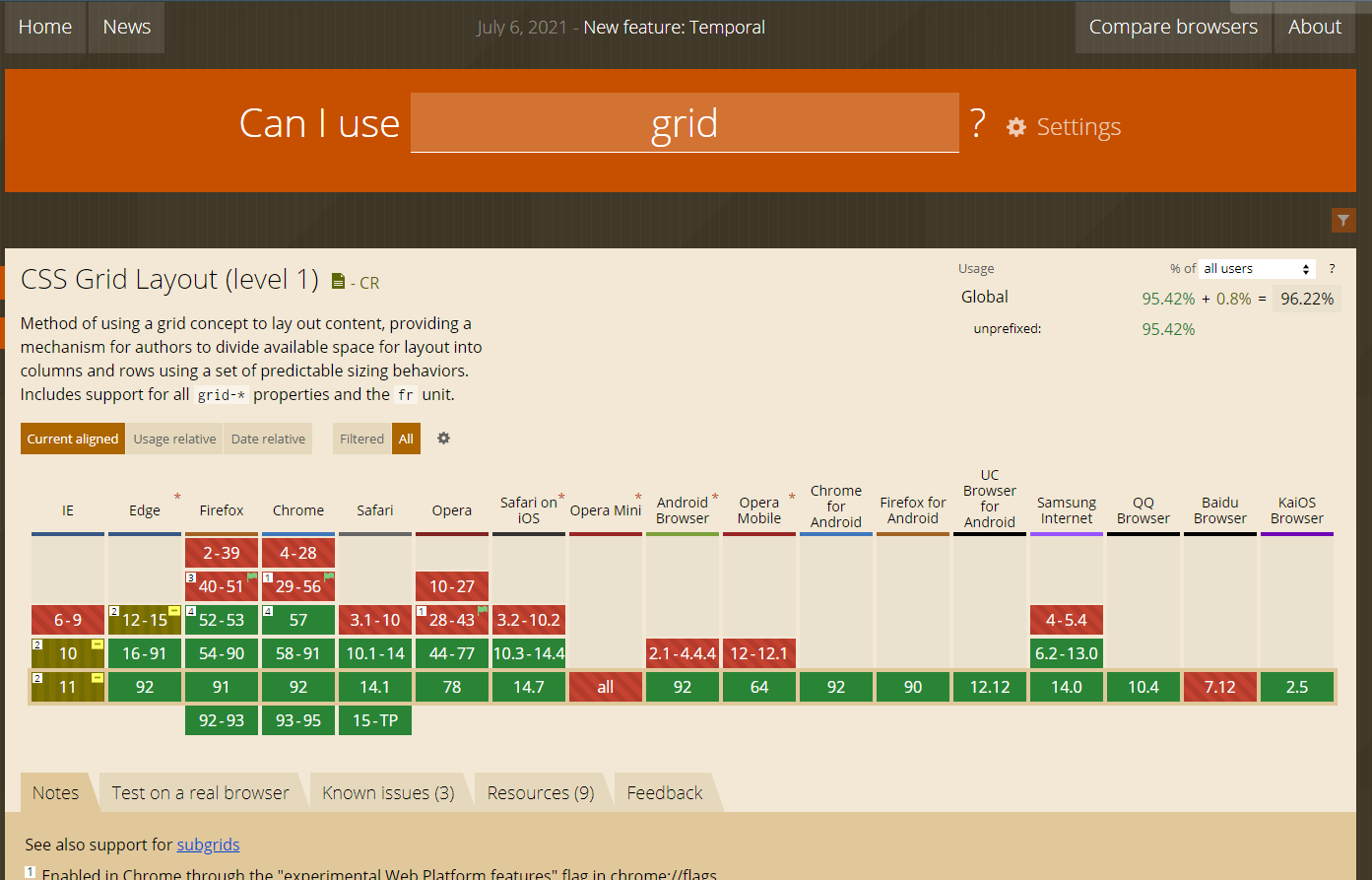Click KaiOS Browser 2.5 cell

tap(1297, 687)
